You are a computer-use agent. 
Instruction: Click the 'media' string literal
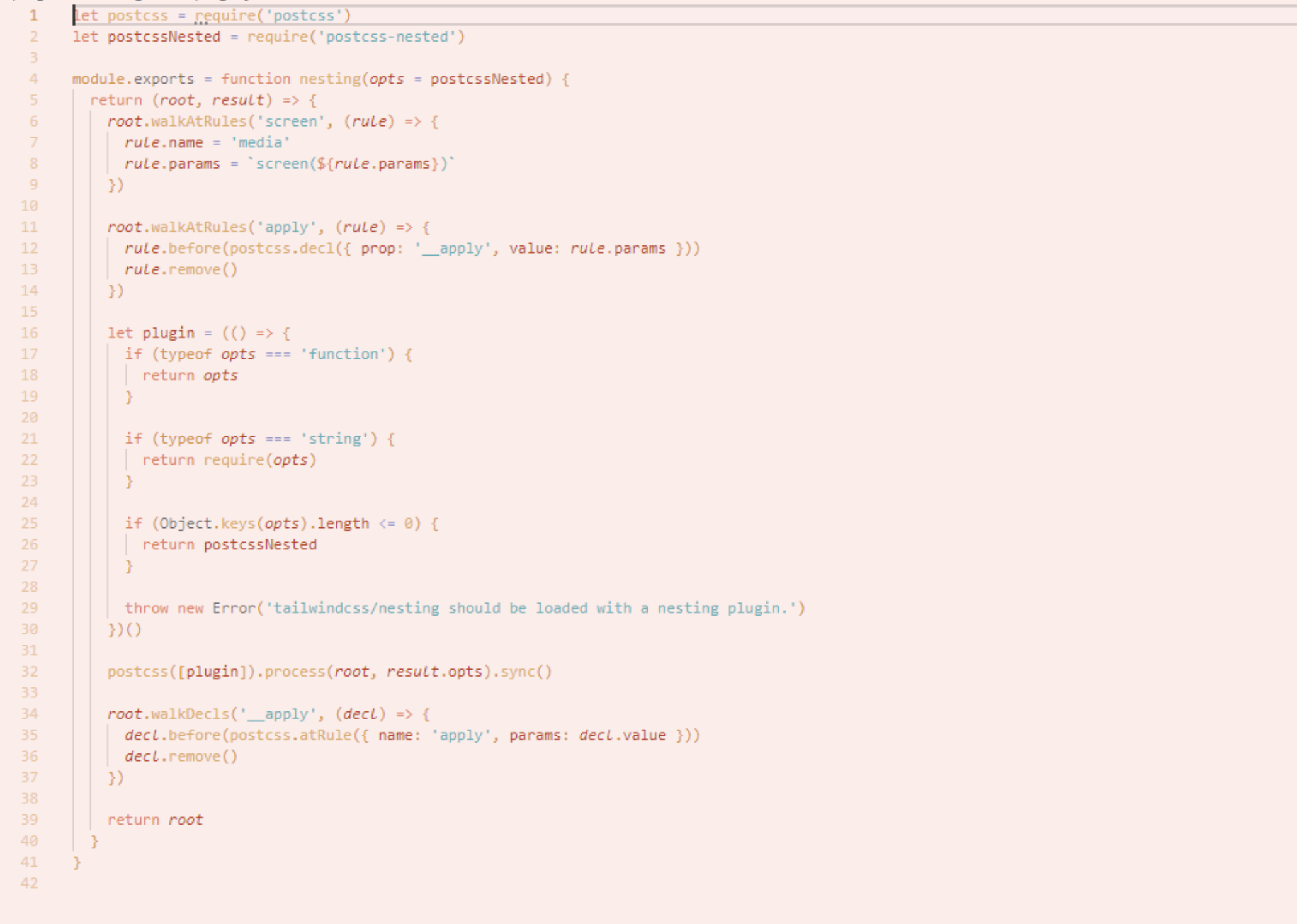[260, 142]
